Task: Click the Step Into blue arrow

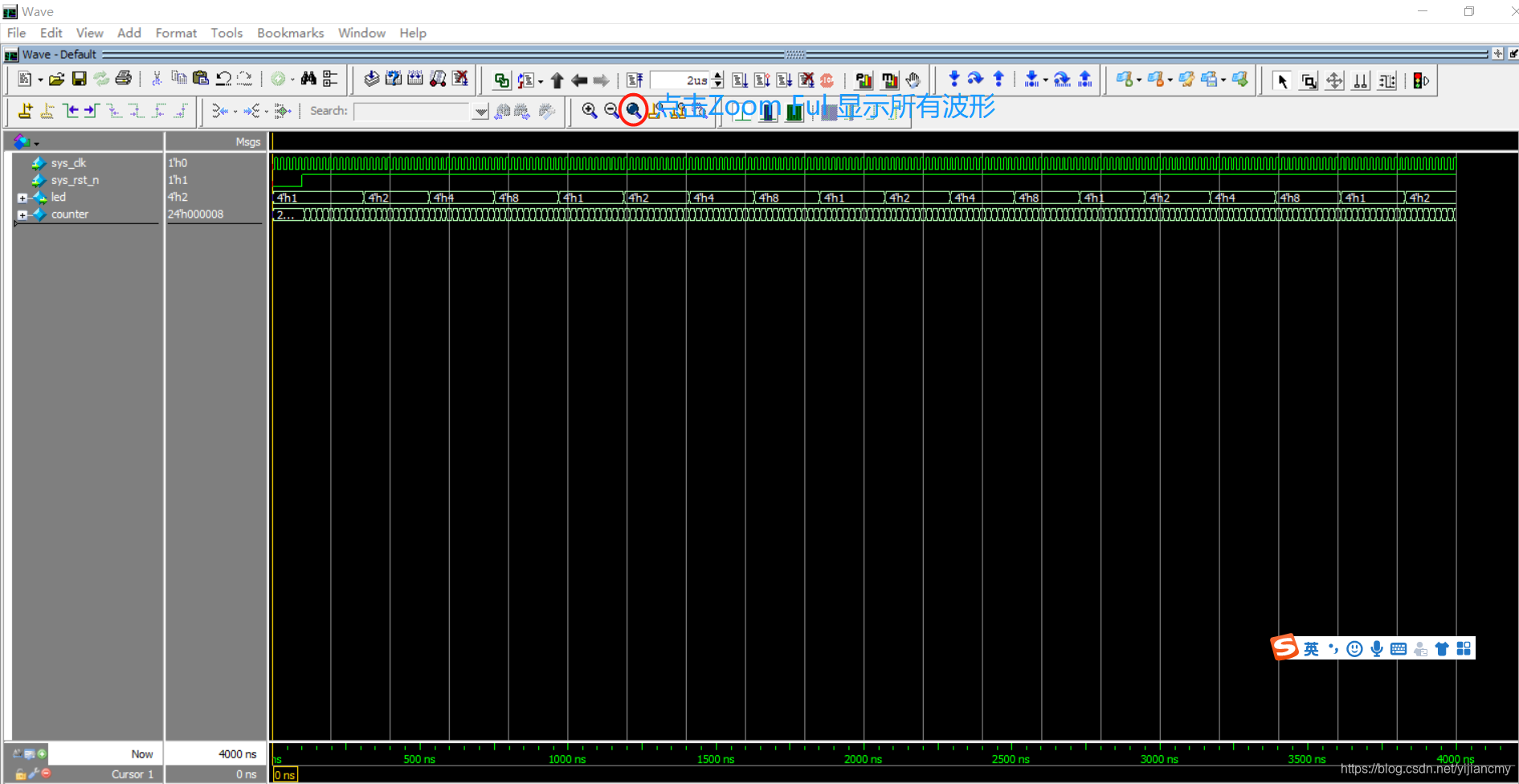Action: [x=953, y=79]
